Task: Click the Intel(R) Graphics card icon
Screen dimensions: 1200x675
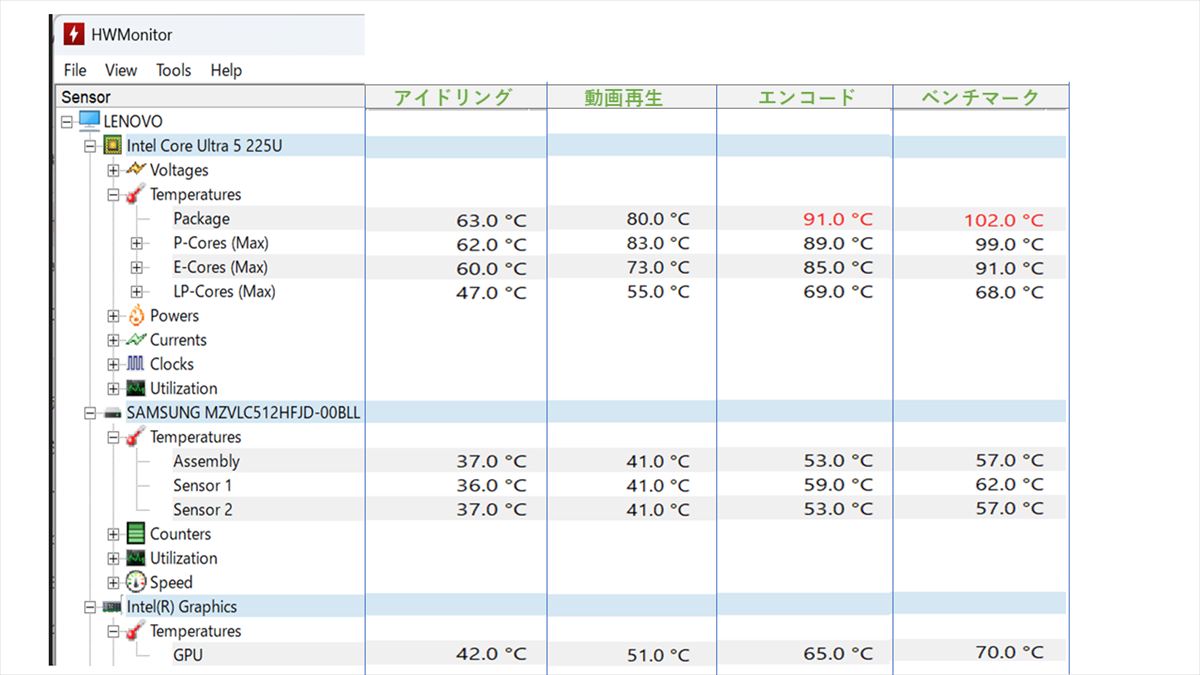Action: (113, 607)
